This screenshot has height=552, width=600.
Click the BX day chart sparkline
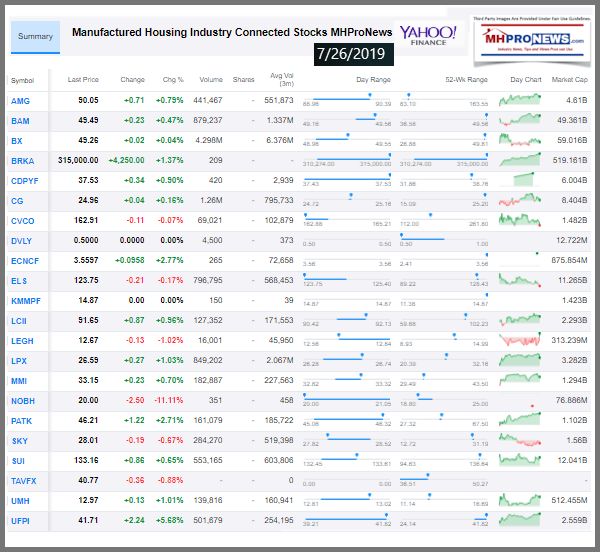point(520,139)
